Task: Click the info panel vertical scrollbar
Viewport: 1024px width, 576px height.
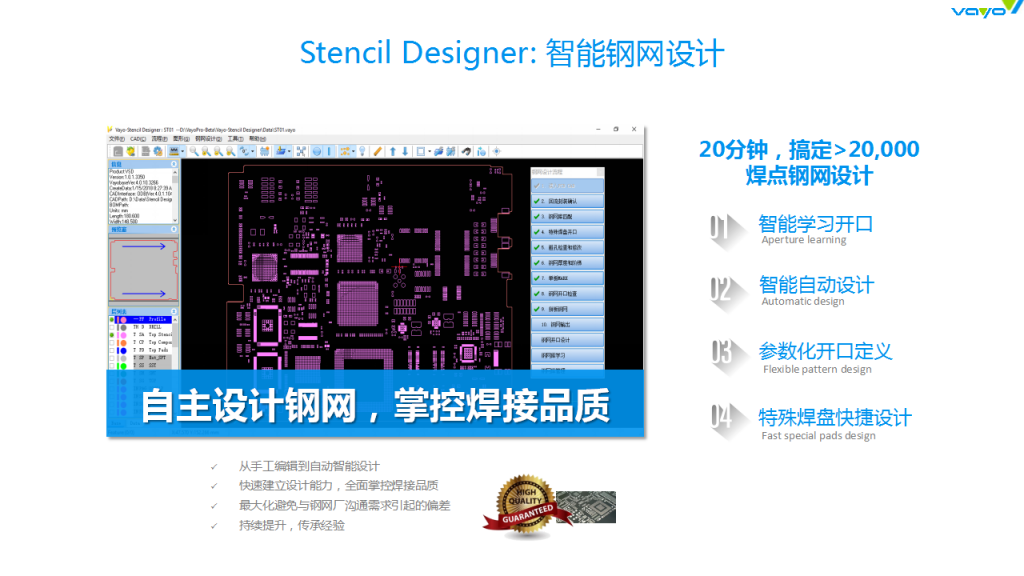Action: coord(175,196)
